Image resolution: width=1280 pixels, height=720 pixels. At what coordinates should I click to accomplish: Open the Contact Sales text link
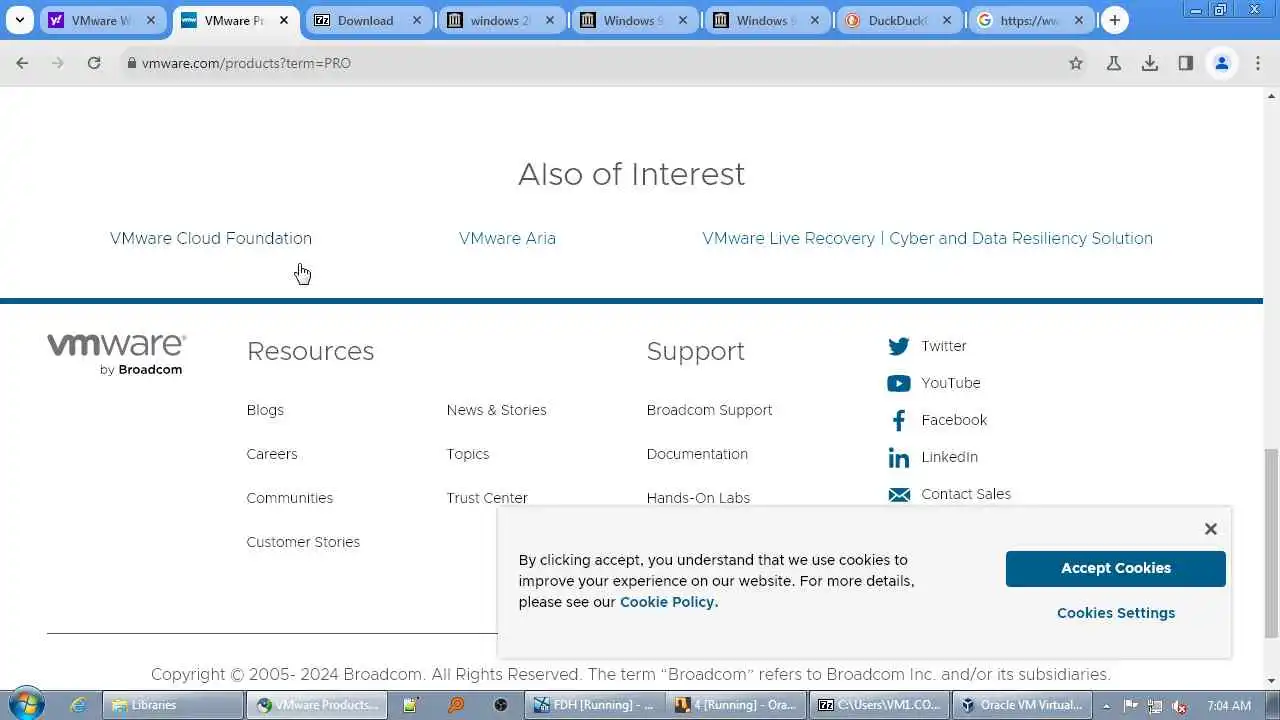(966, 494)
